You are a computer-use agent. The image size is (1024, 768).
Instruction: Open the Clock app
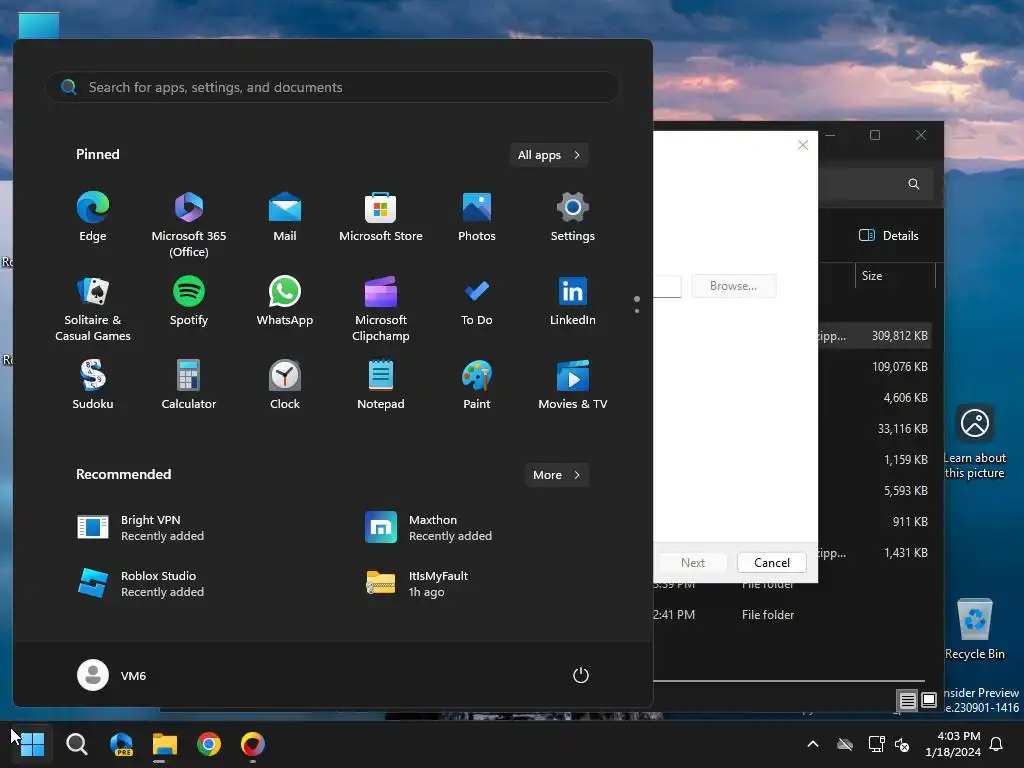285,385
